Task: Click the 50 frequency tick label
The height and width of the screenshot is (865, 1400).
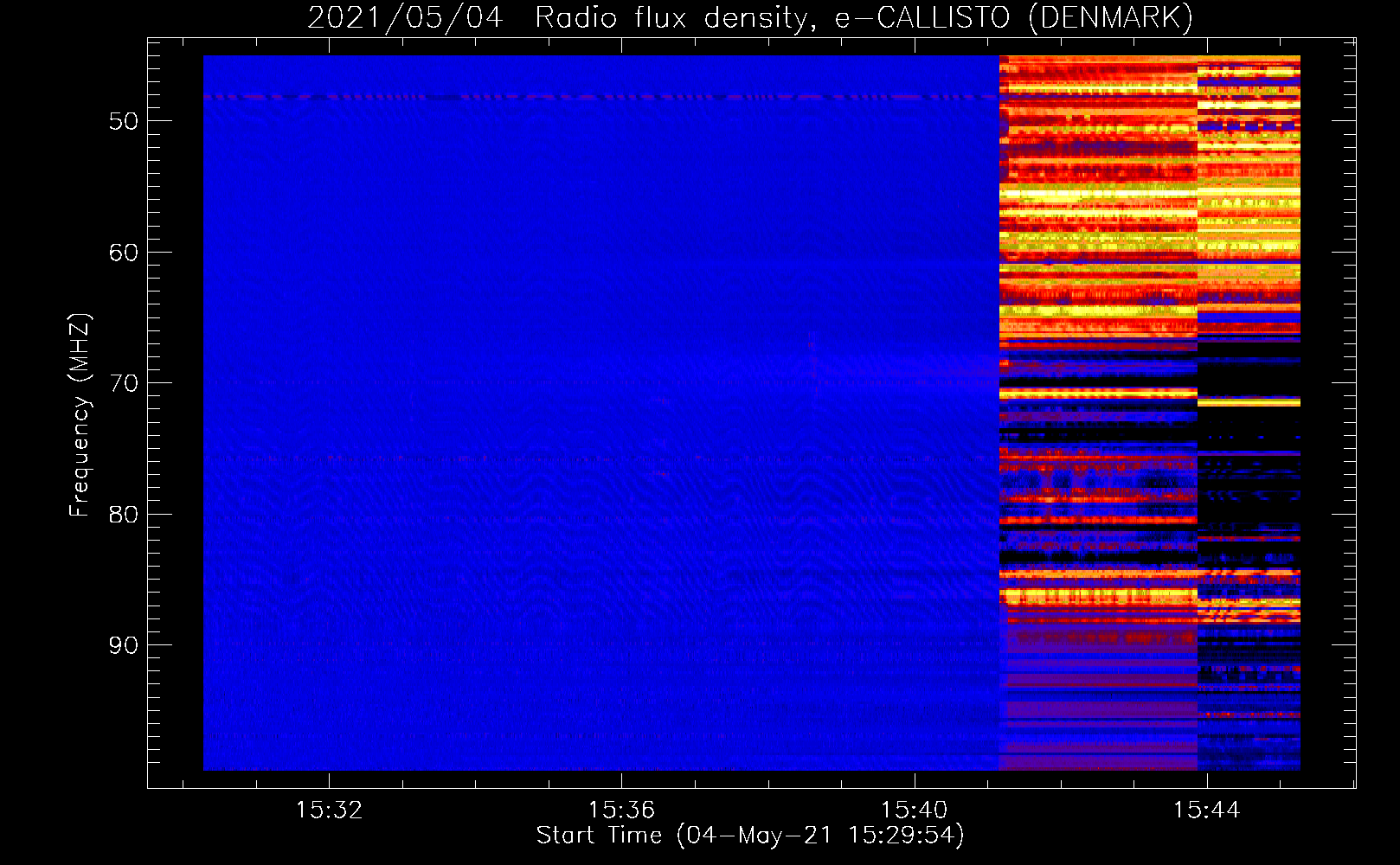Action: tap(124, 121)
